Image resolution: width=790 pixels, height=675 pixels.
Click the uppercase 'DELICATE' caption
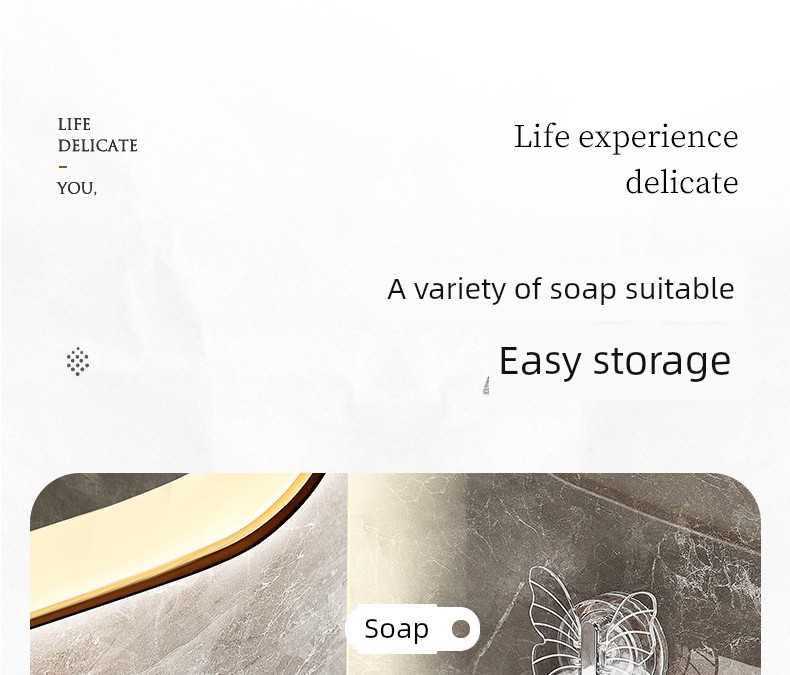click(97, 146)
